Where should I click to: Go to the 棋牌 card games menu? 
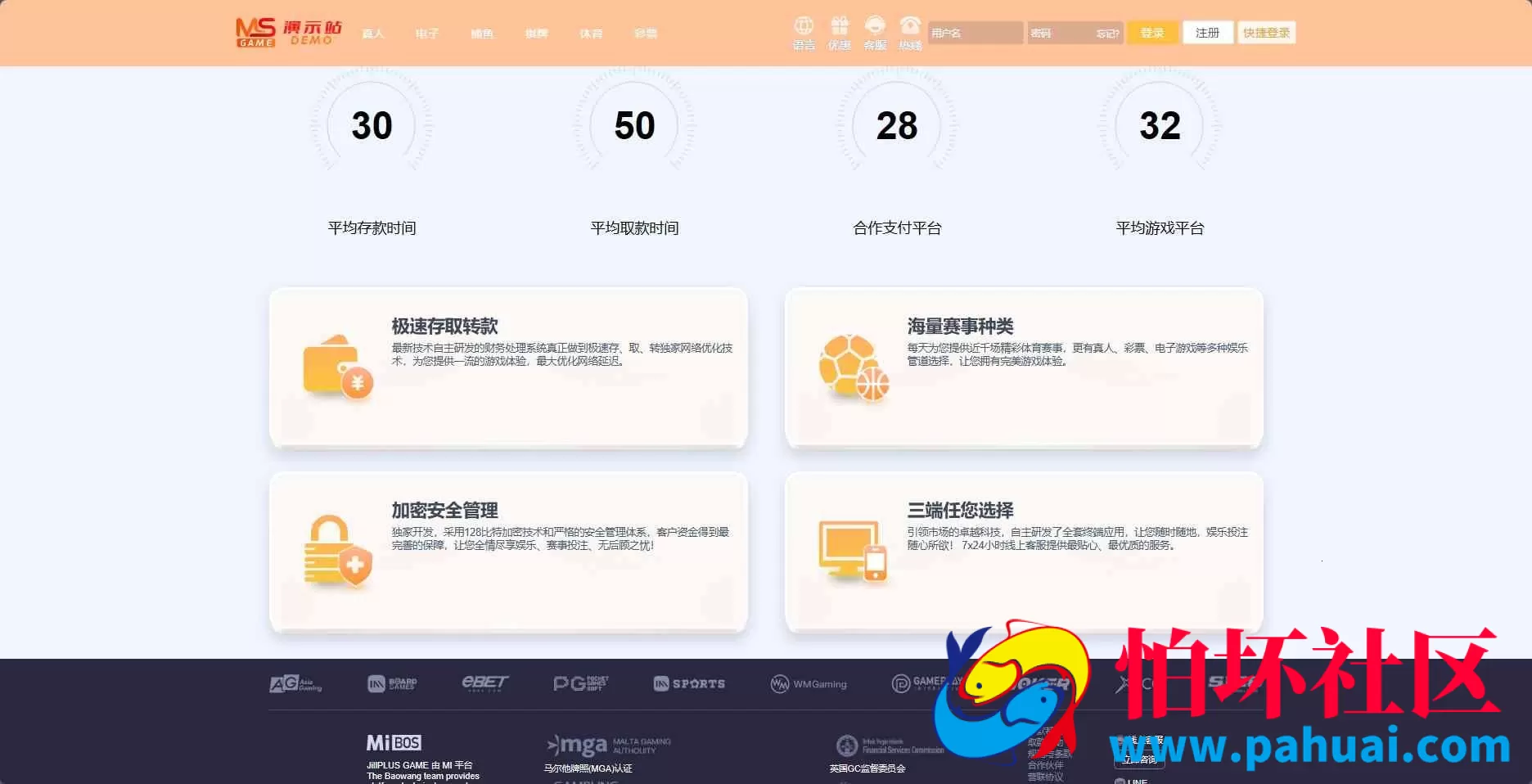(x=537, y=34)
